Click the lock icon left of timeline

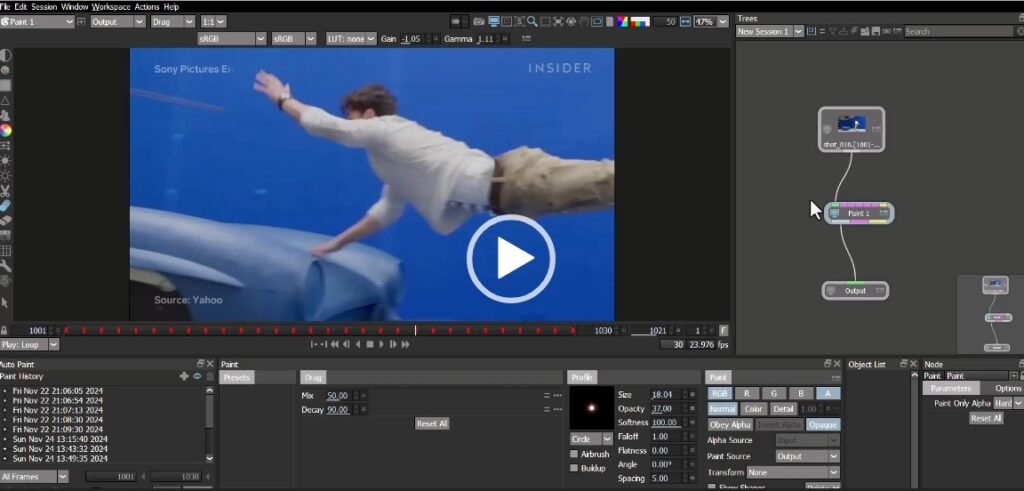[x=5, y=330]
